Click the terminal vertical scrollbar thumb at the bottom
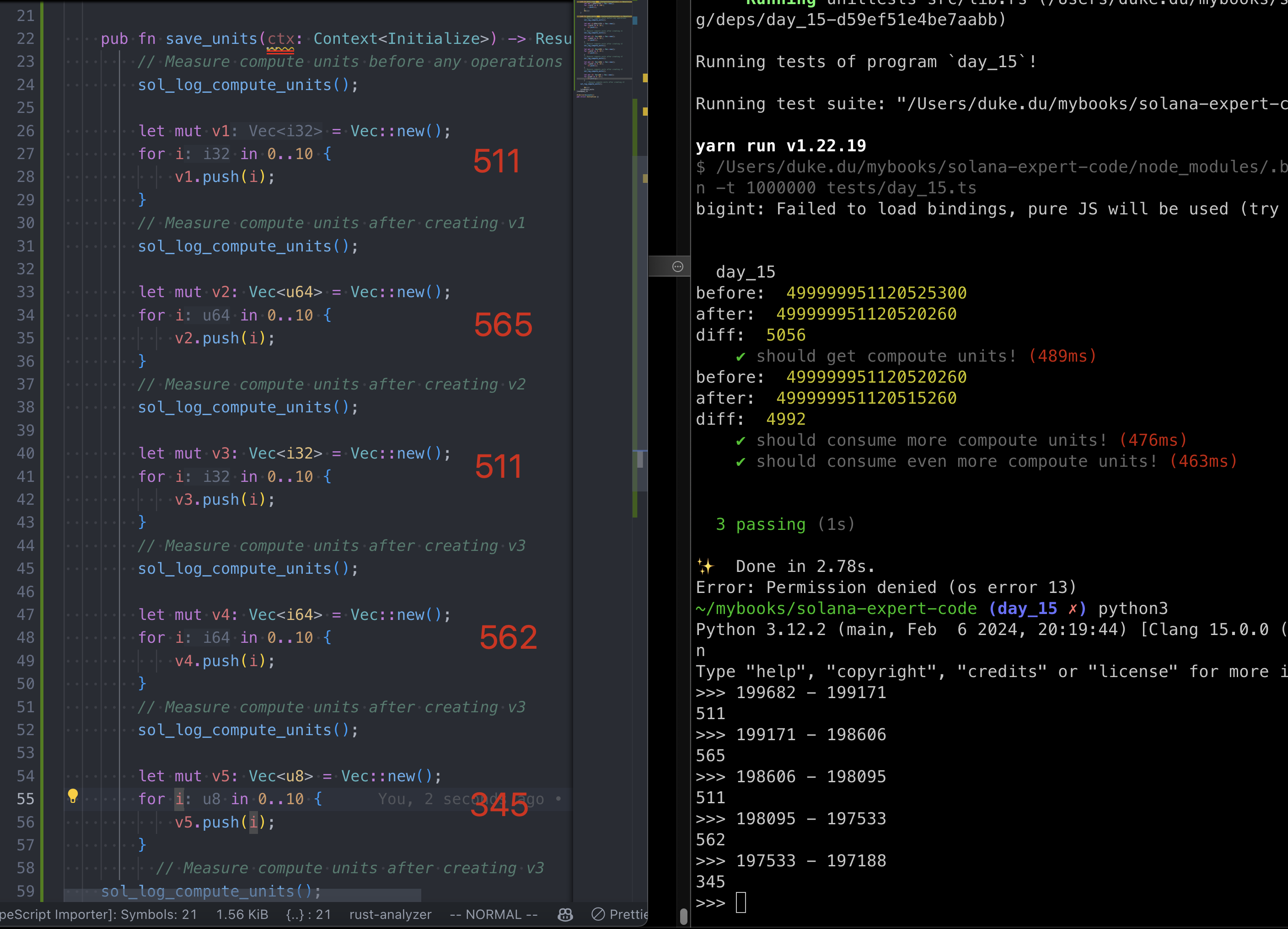 pyautogui.click(x=684, y=916)
